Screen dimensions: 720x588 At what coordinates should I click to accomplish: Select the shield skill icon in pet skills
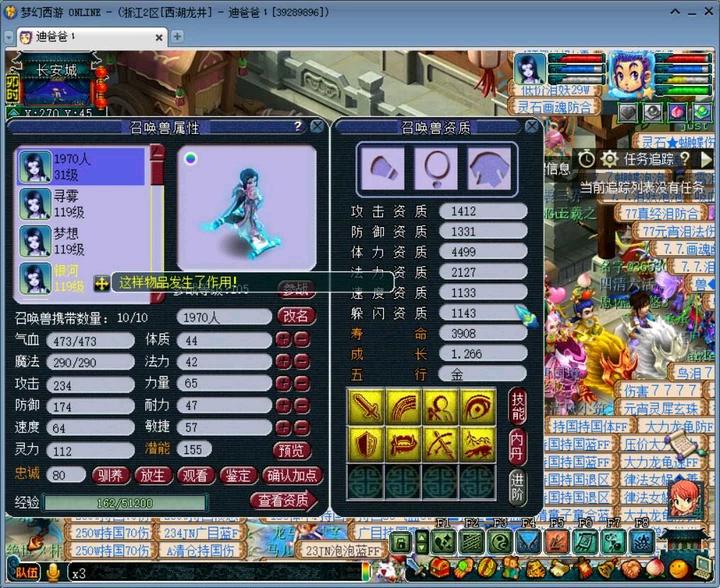coord(366,444)
